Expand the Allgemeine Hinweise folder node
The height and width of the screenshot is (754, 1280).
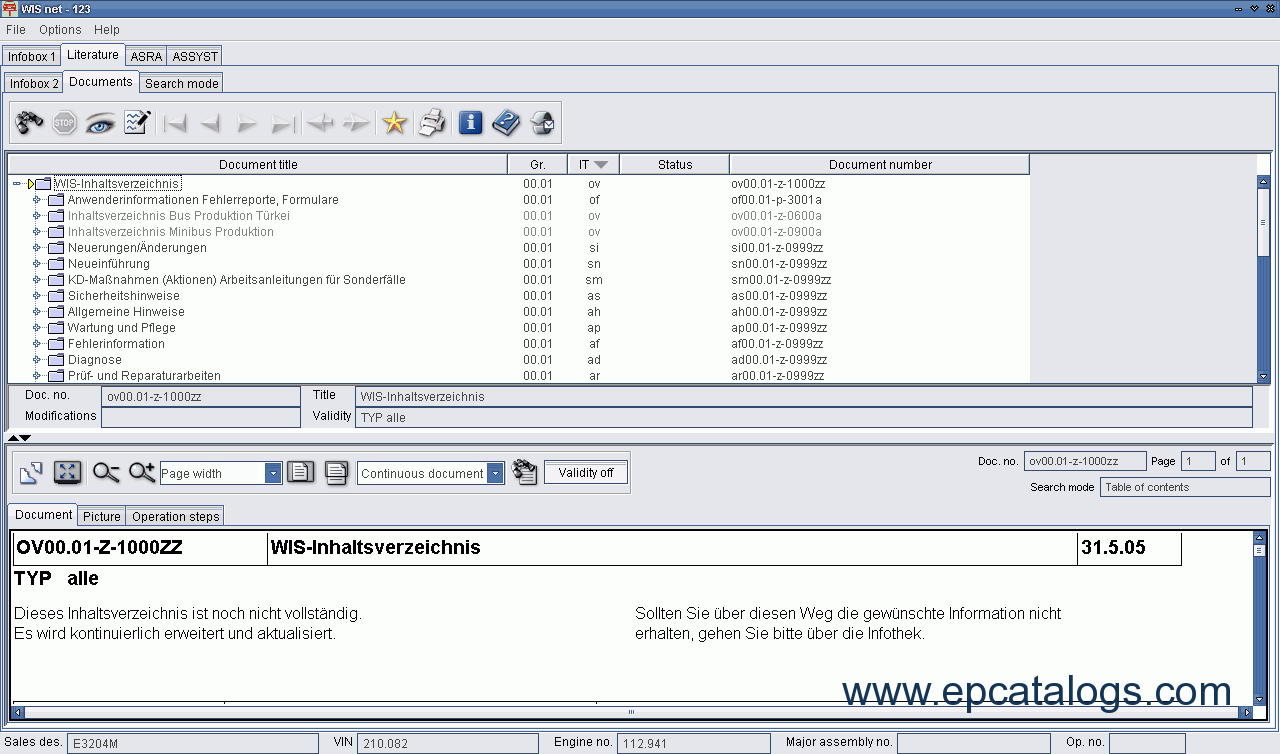click(37, 312)
